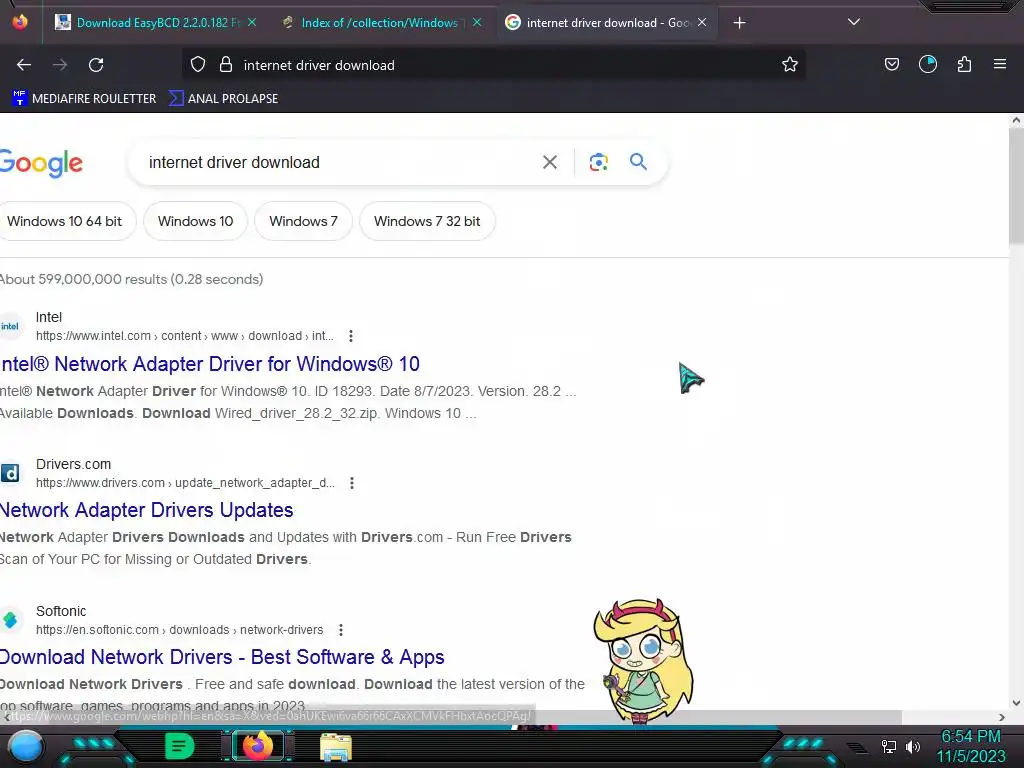Click the Intel site favicon
Viewport: 1024px width, 768px height.
pyautogui.click(x=10, y=326)
